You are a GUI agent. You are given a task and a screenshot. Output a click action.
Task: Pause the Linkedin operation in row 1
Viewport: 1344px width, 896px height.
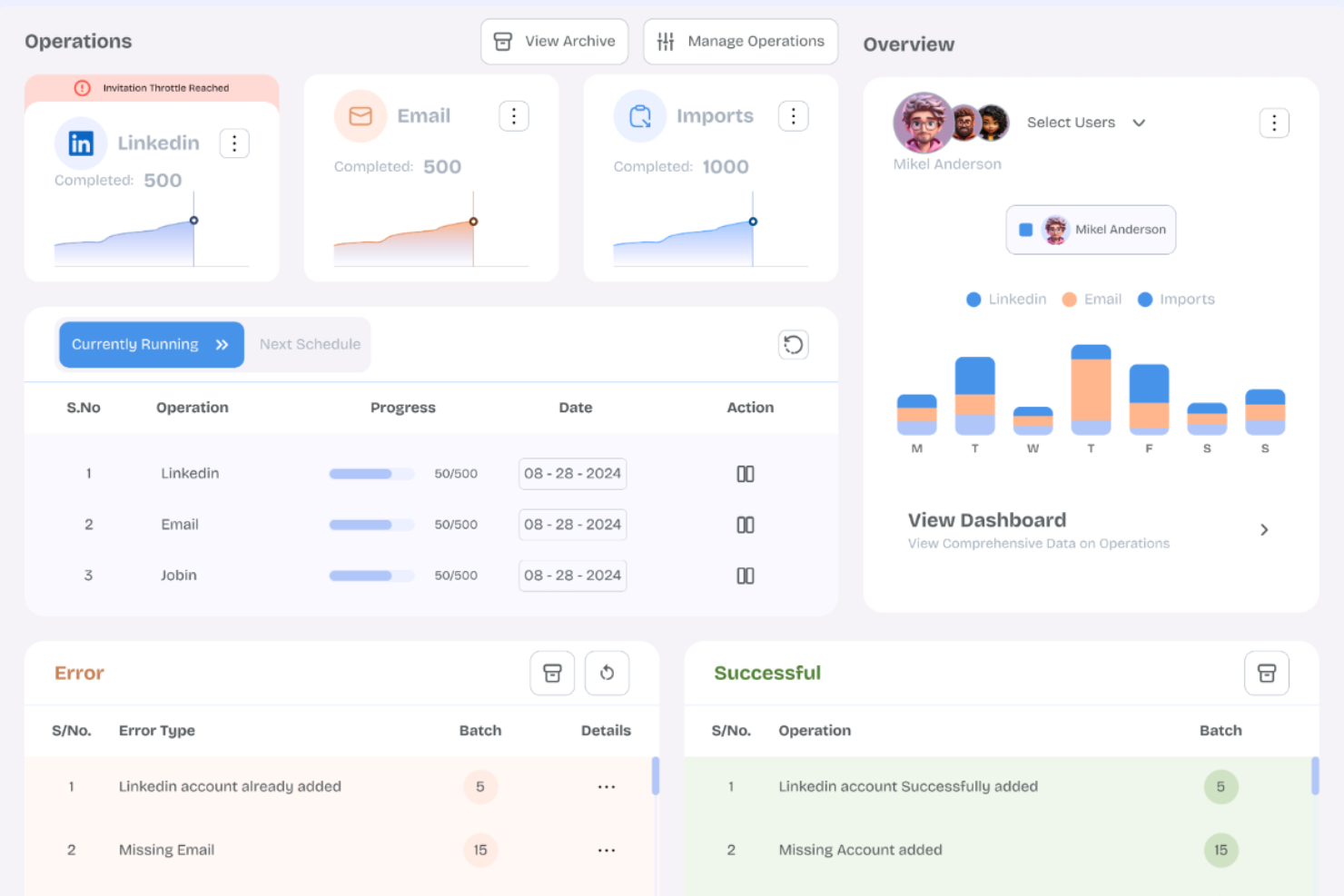[x=746, y=473]
